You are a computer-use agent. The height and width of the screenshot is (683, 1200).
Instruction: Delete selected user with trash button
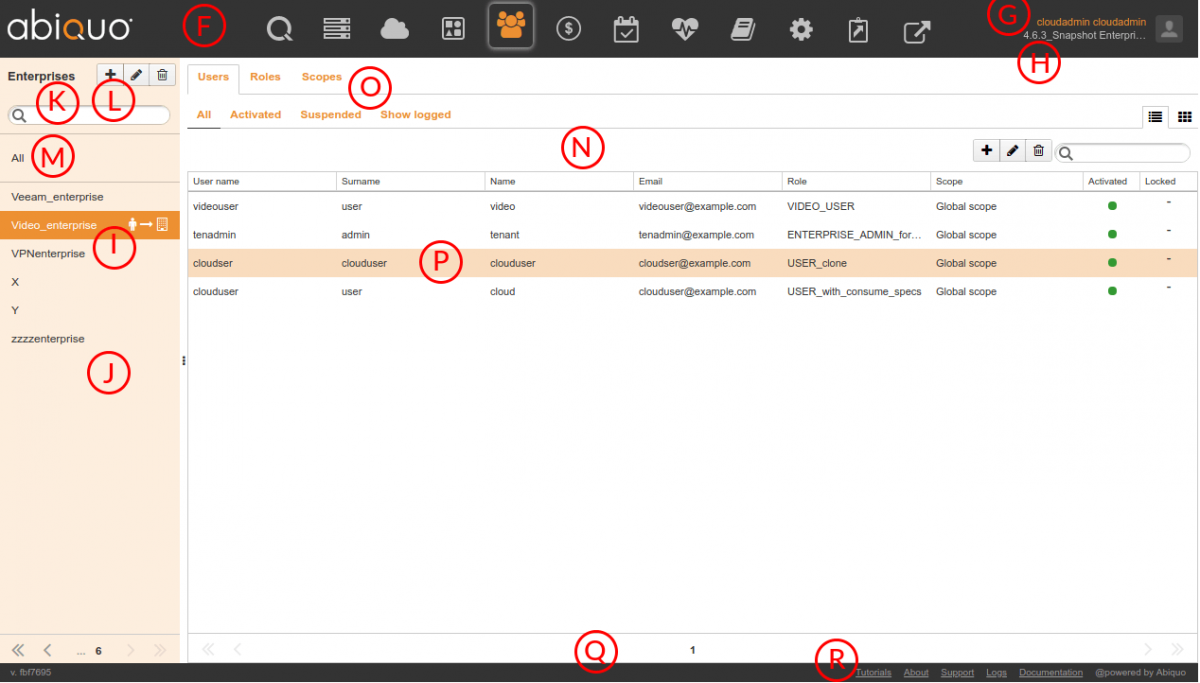pyautogui.click(x=1039, y=150)
